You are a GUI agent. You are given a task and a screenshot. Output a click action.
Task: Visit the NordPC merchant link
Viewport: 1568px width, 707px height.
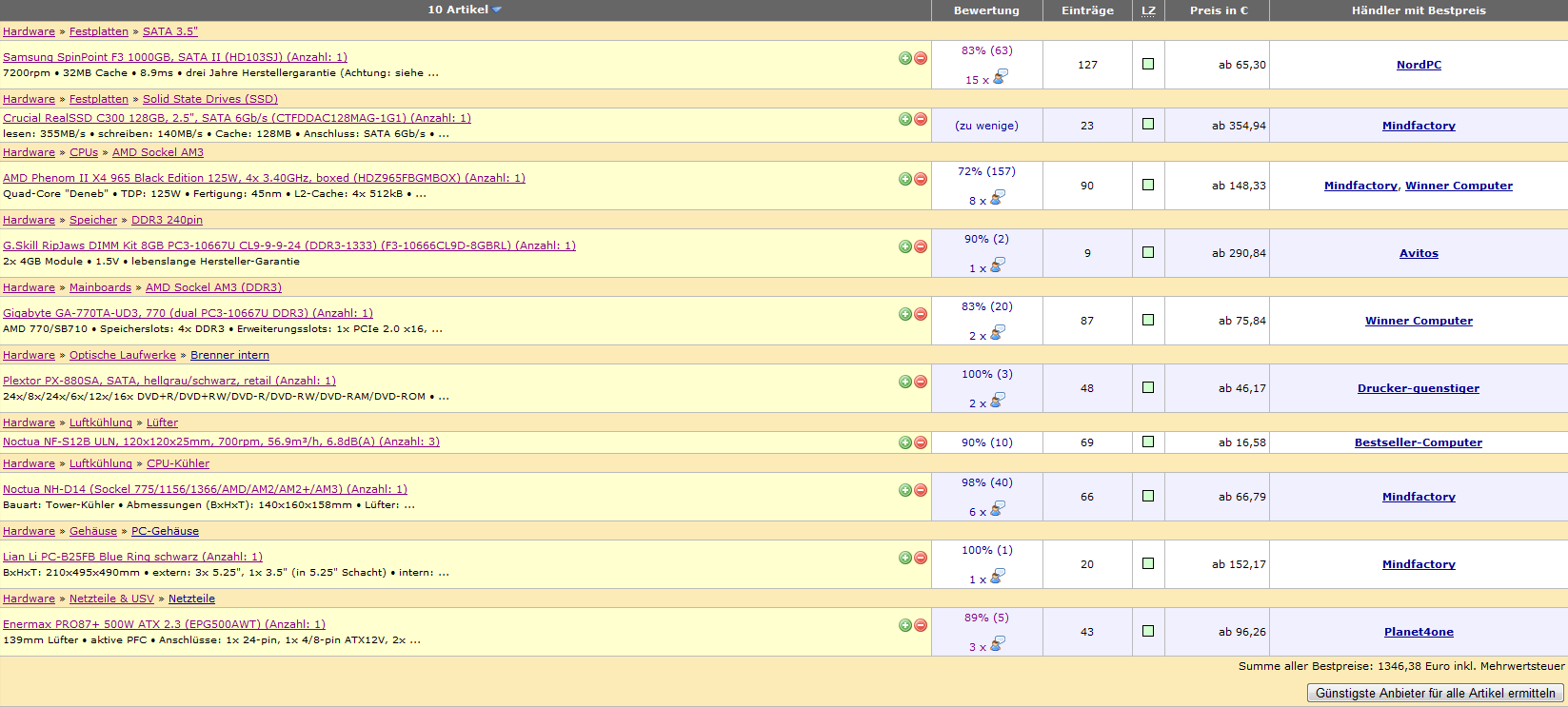click(x=1419, y=65)
